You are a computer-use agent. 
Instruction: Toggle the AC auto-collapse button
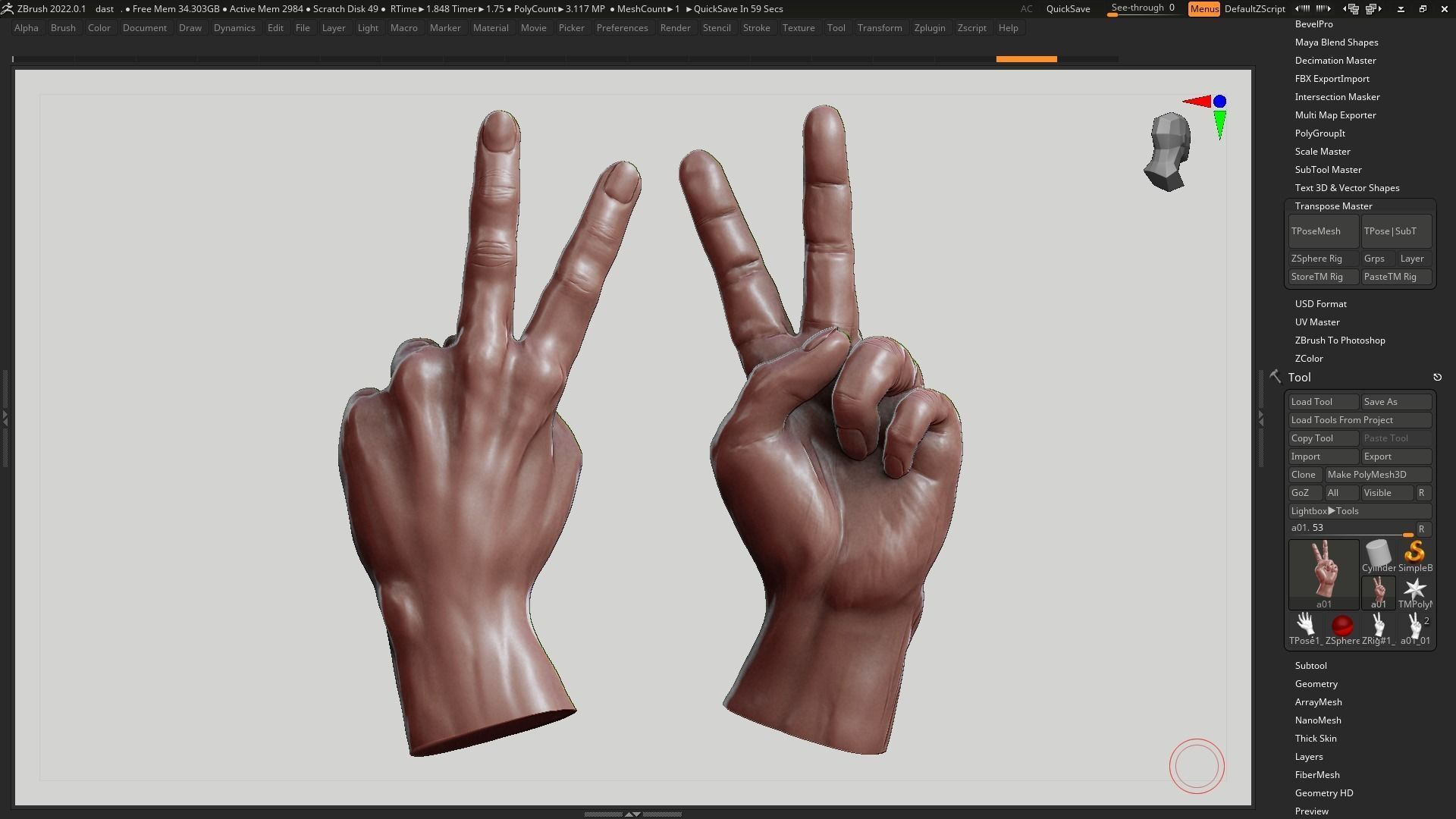(x=1026, y=8)
